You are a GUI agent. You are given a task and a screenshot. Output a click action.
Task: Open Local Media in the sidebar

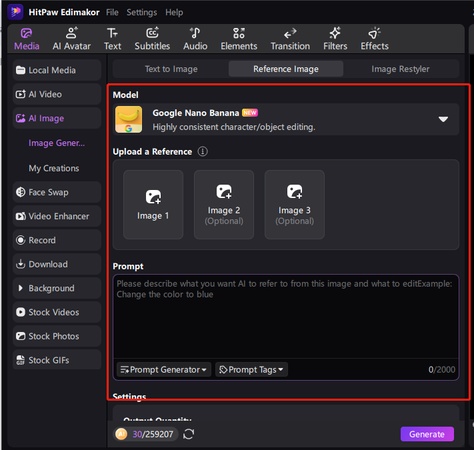point(57,70)
